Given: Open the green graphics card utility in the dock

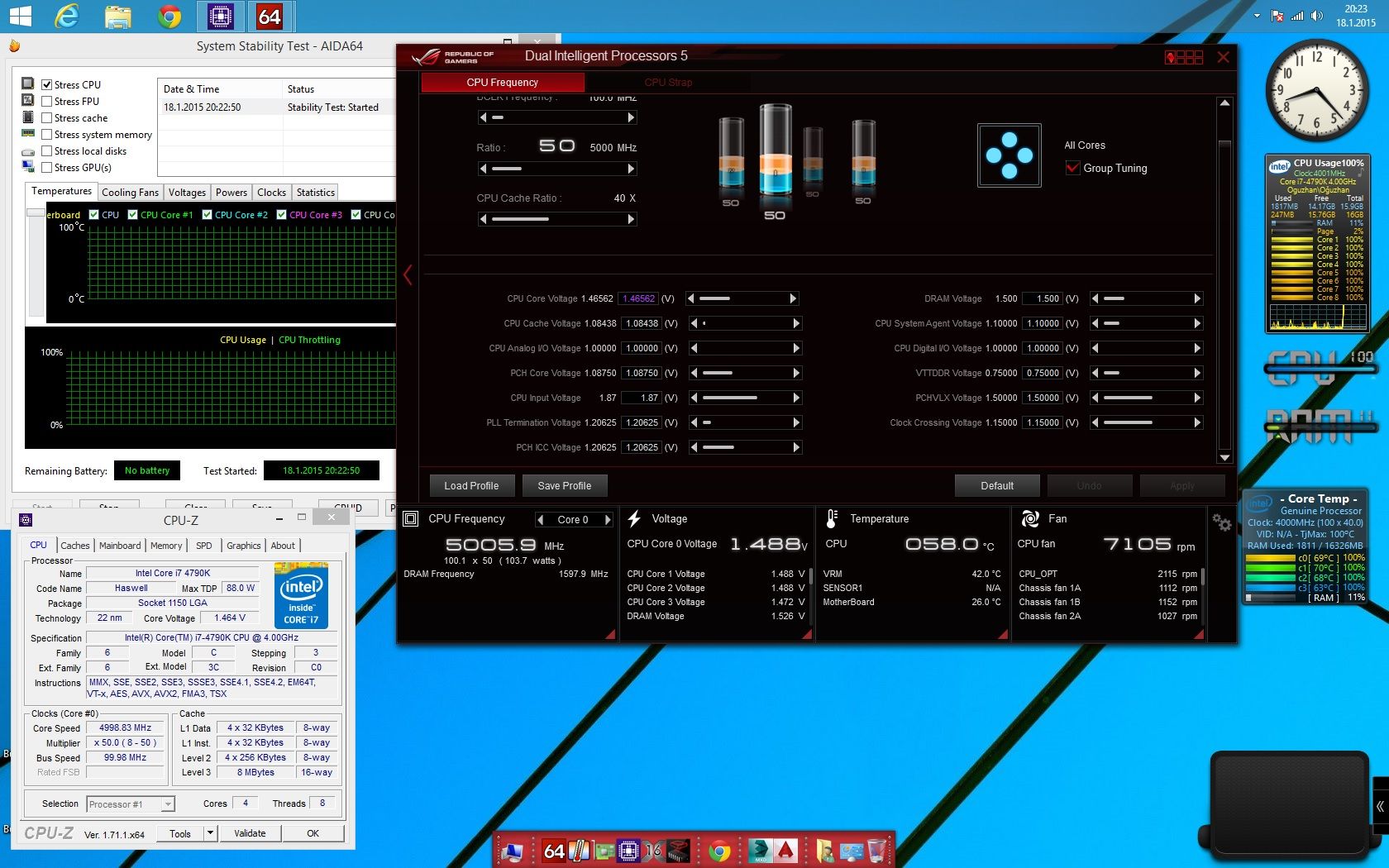Looking at the screenshot, I should coord(604,851).
